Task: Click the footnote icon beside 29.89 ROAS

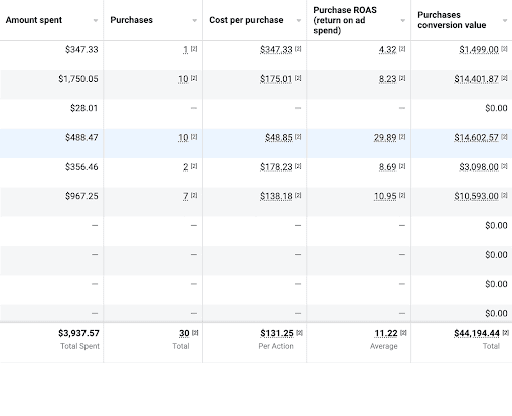Action: tap(402, 137)
